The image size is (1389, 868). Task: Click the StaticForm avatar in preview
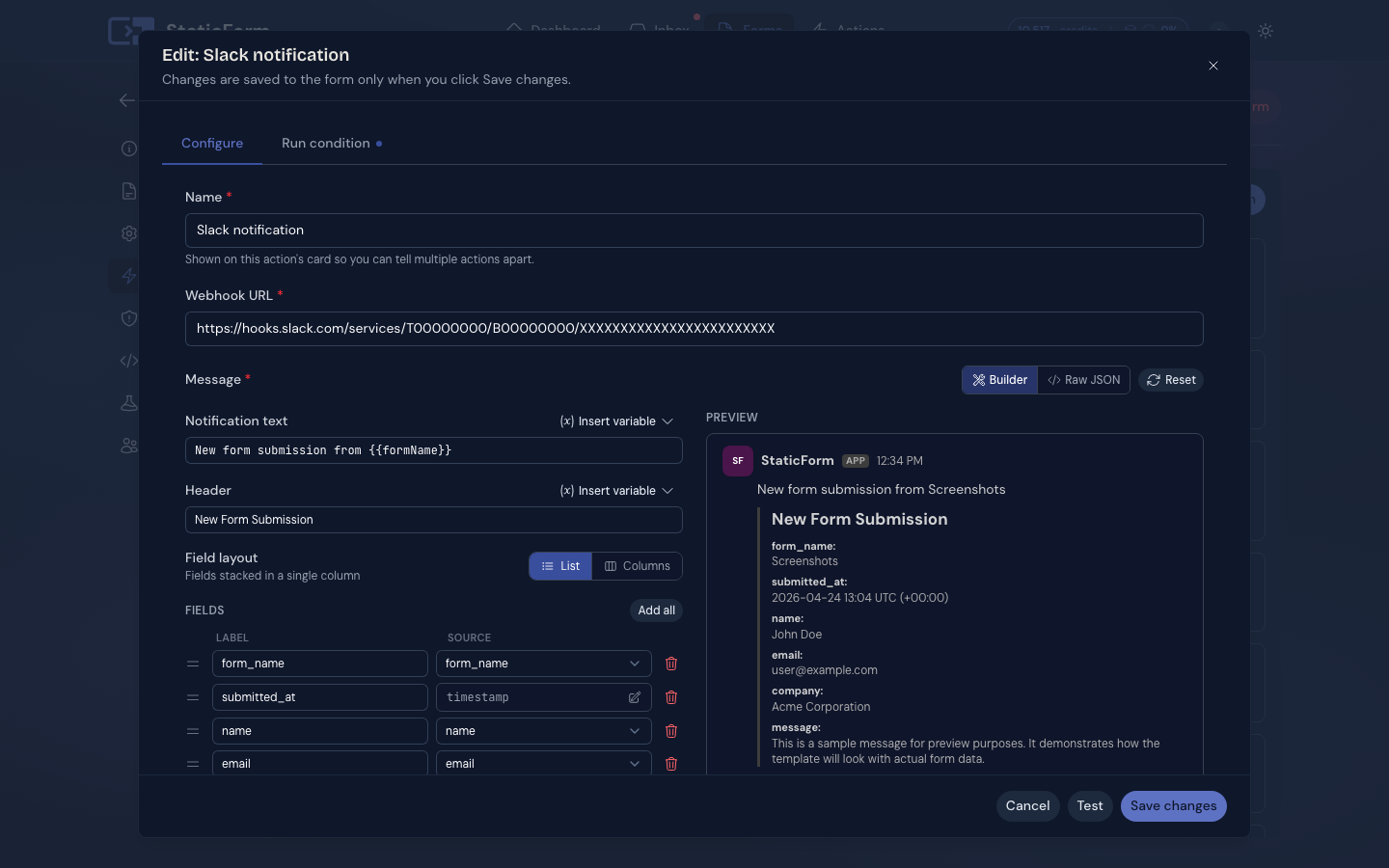738,461
